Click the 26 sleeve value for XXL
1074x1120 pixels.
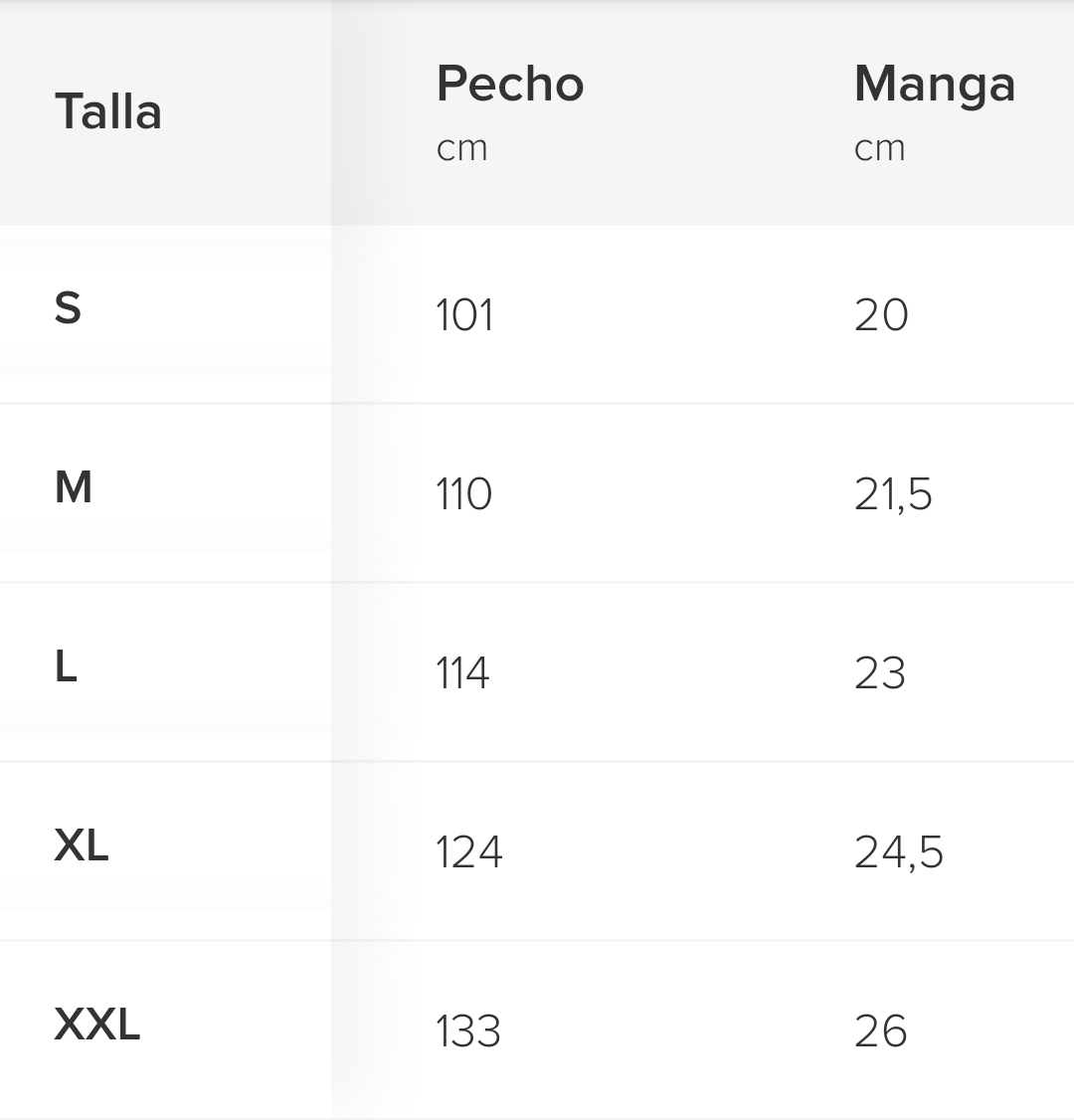[x=881, y=1032]
